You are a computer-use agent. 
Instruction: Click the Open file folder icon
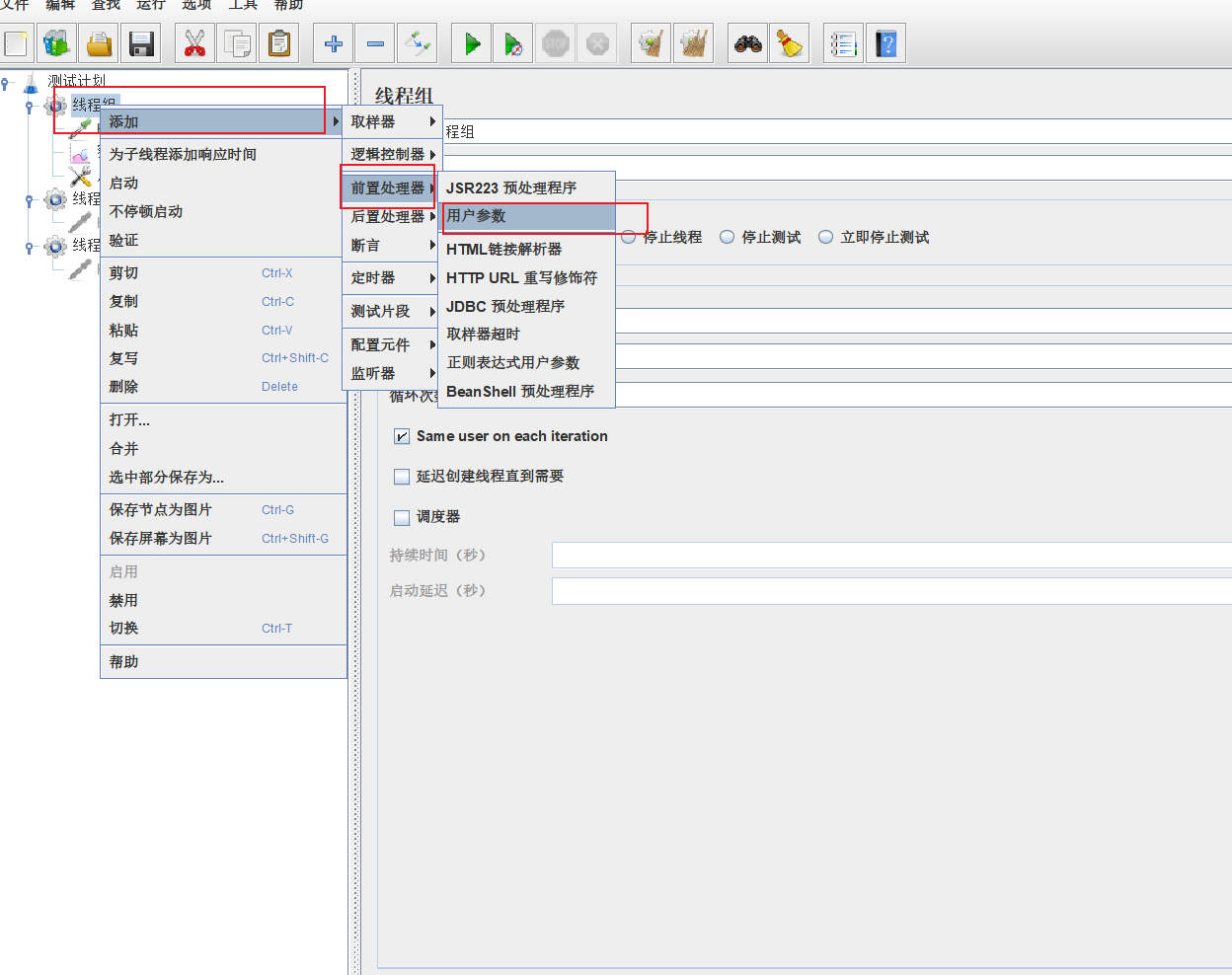[99, 43]
